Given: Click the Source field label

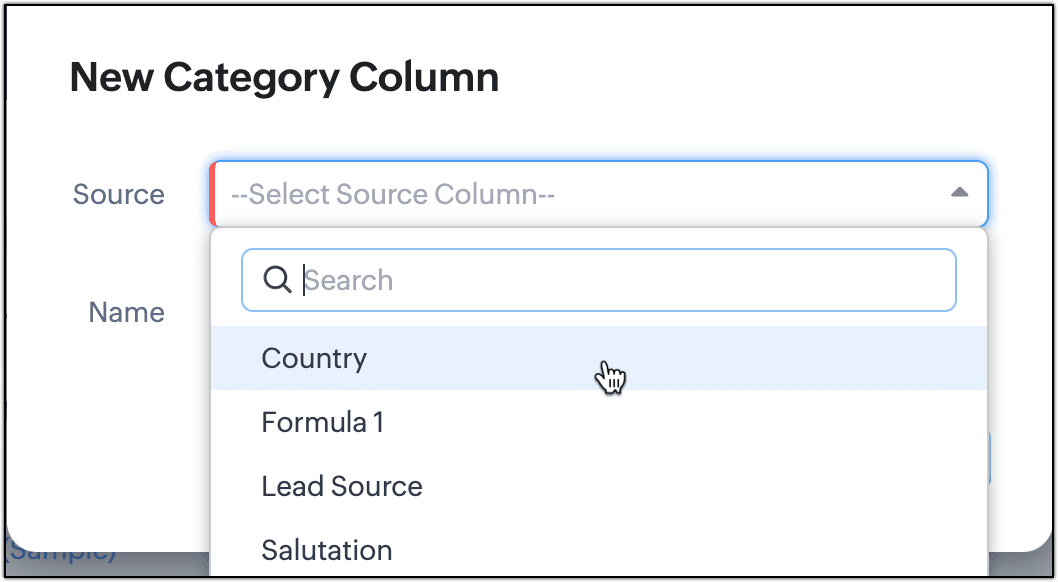Looking at the screenshot, I should click(x=118, y=194).
